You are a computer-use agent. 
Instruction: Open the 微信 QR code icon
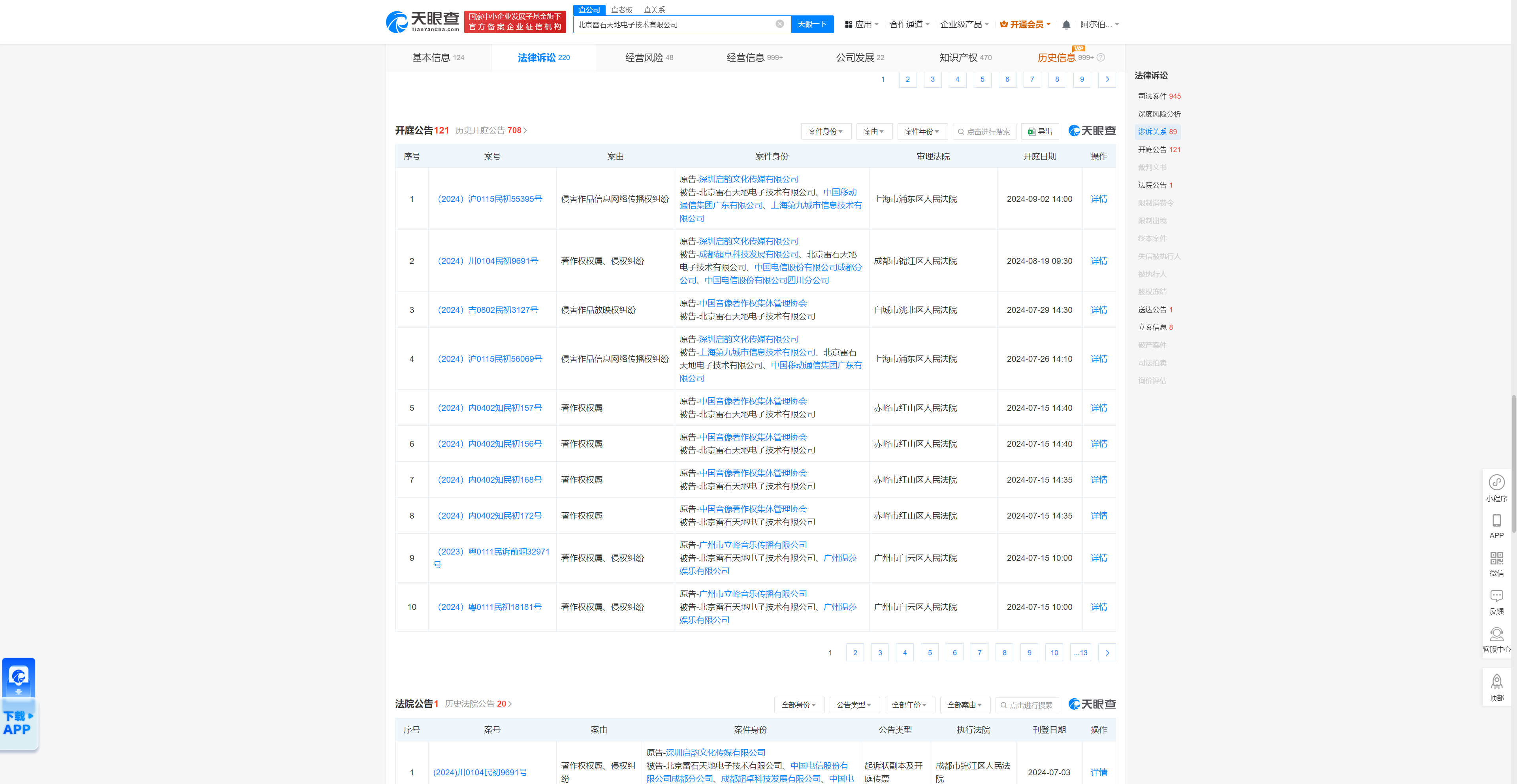point(1497,563)
